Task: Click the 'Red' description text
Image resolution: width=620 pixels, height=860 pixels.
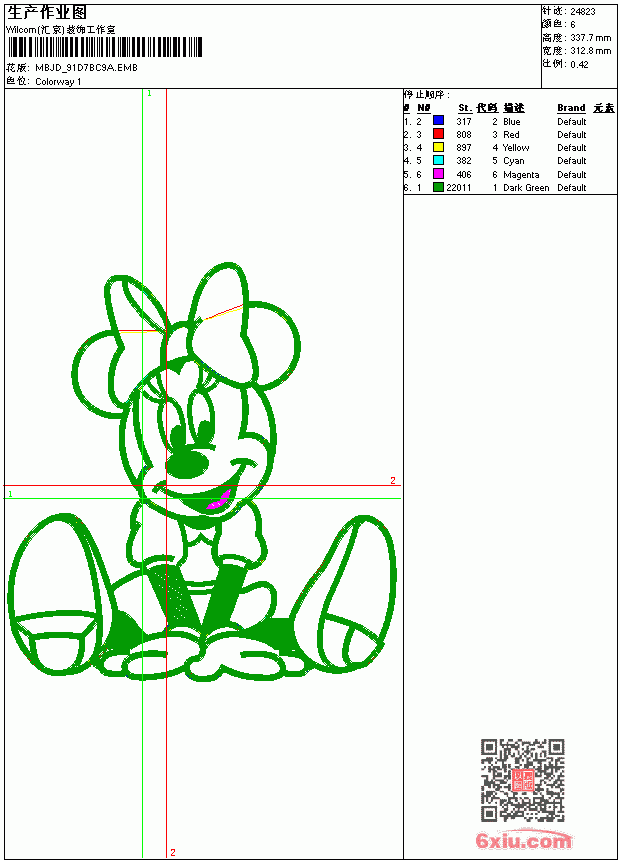Action: pos(511,135)
